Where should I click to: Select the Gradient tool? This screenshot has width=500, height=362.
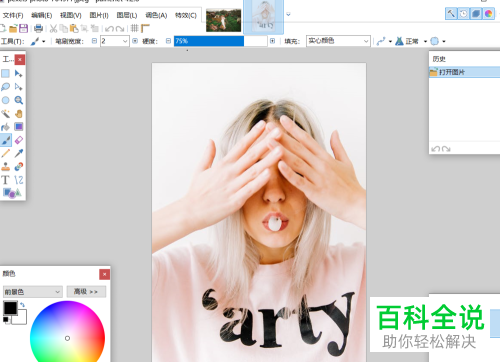pos(19,127)
